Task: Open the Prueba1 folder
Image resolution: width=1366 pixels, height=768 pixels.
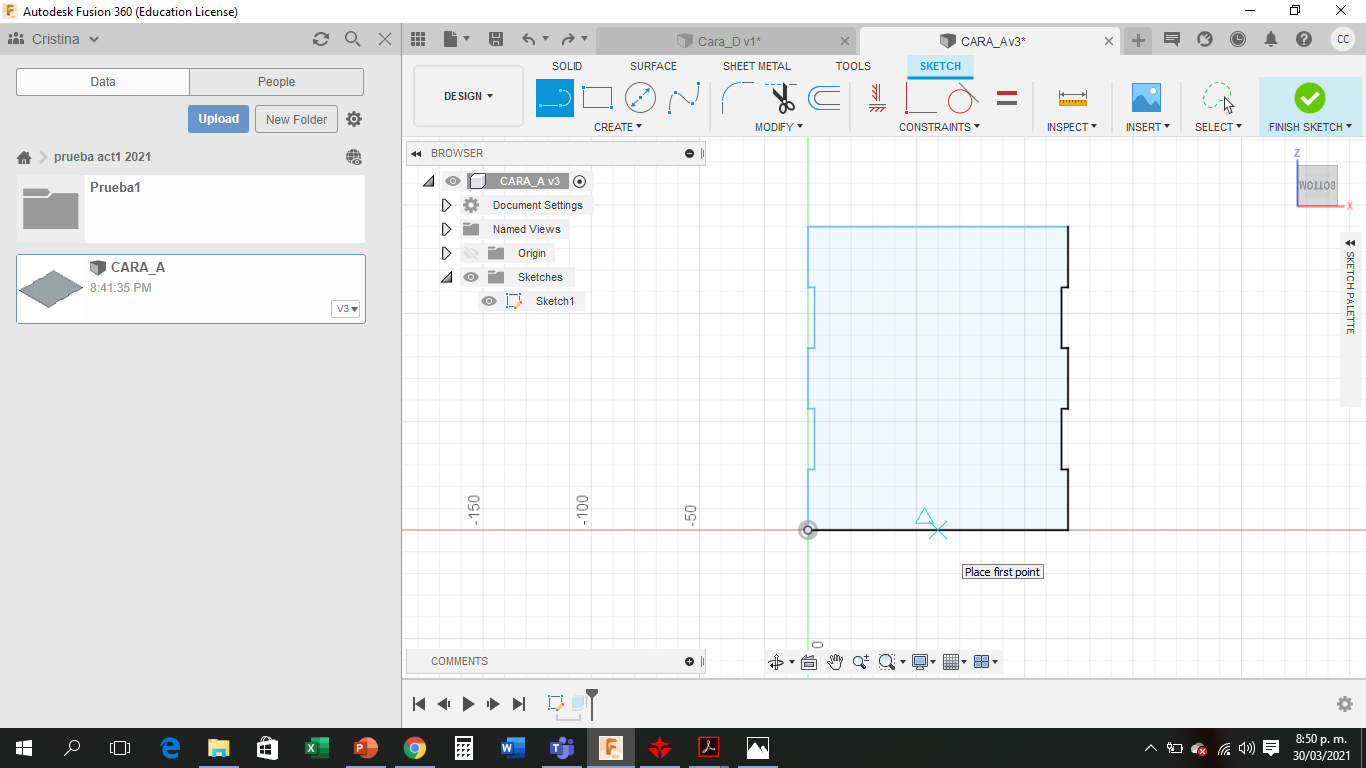Action: click(x=191, y=209)
